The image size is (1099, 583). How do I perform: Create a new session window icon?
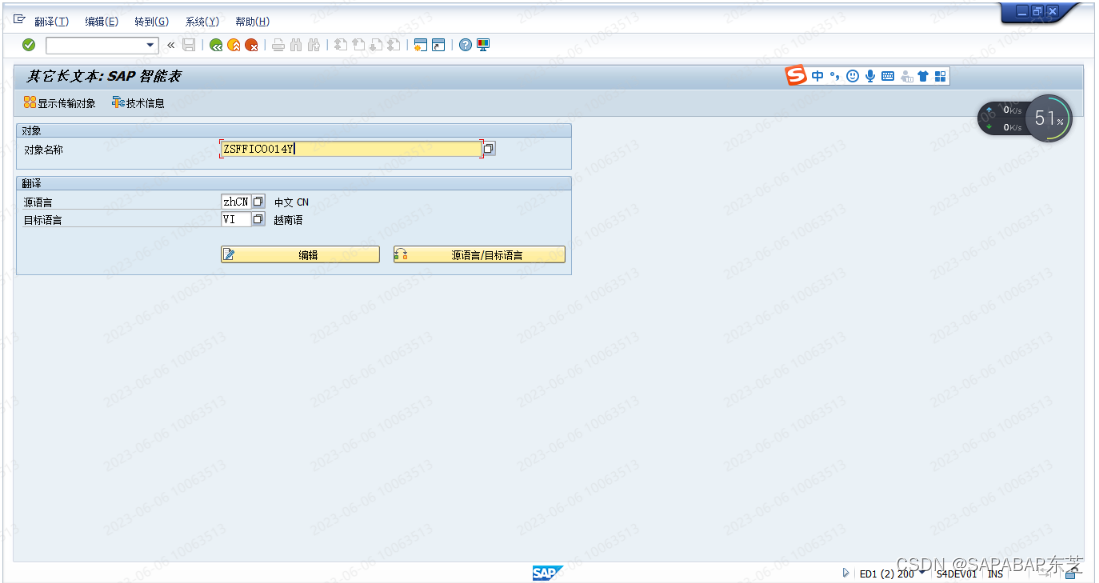(x=421, y=45)
